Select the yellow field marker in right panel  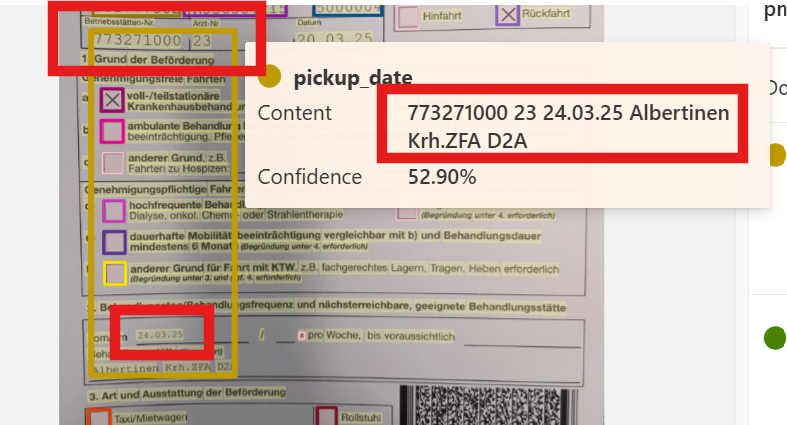coord(777,155)
